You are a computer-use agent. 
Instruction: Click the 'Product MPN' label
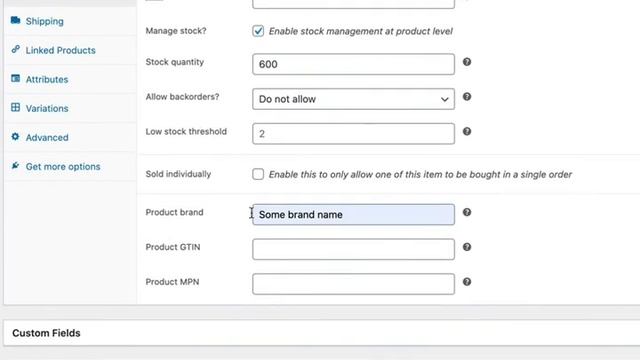pyautogui.click(x=172, y=282)
